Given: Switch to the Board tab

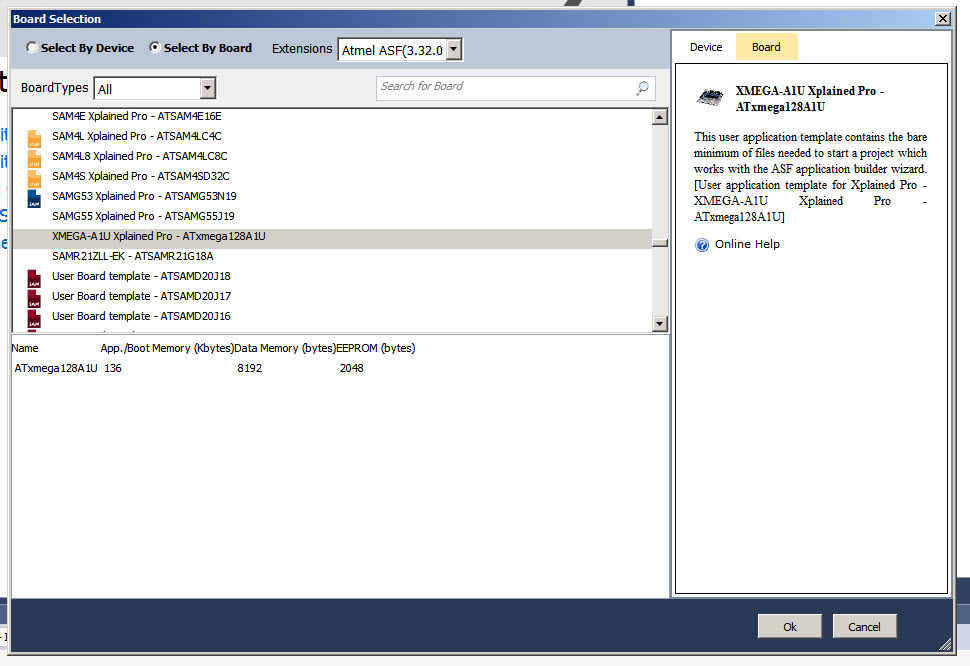Looking at the screenshot, I should click(x=766, y=47).
